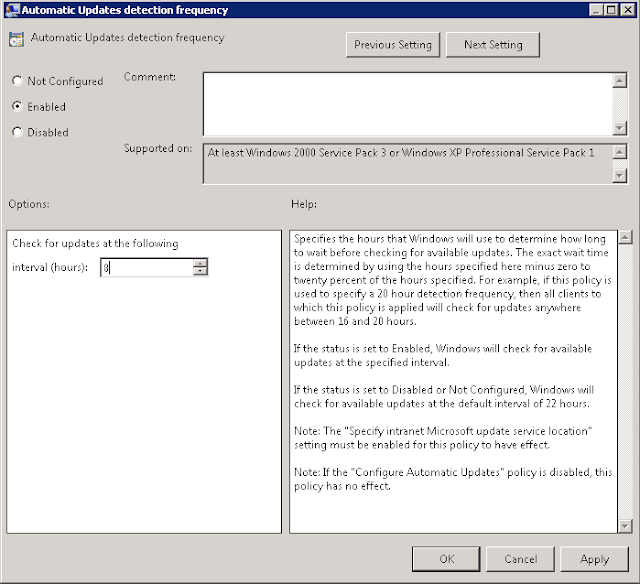Minimize the dialog window
This screenshot has height=584, width=640.
(x=596, y=10)
